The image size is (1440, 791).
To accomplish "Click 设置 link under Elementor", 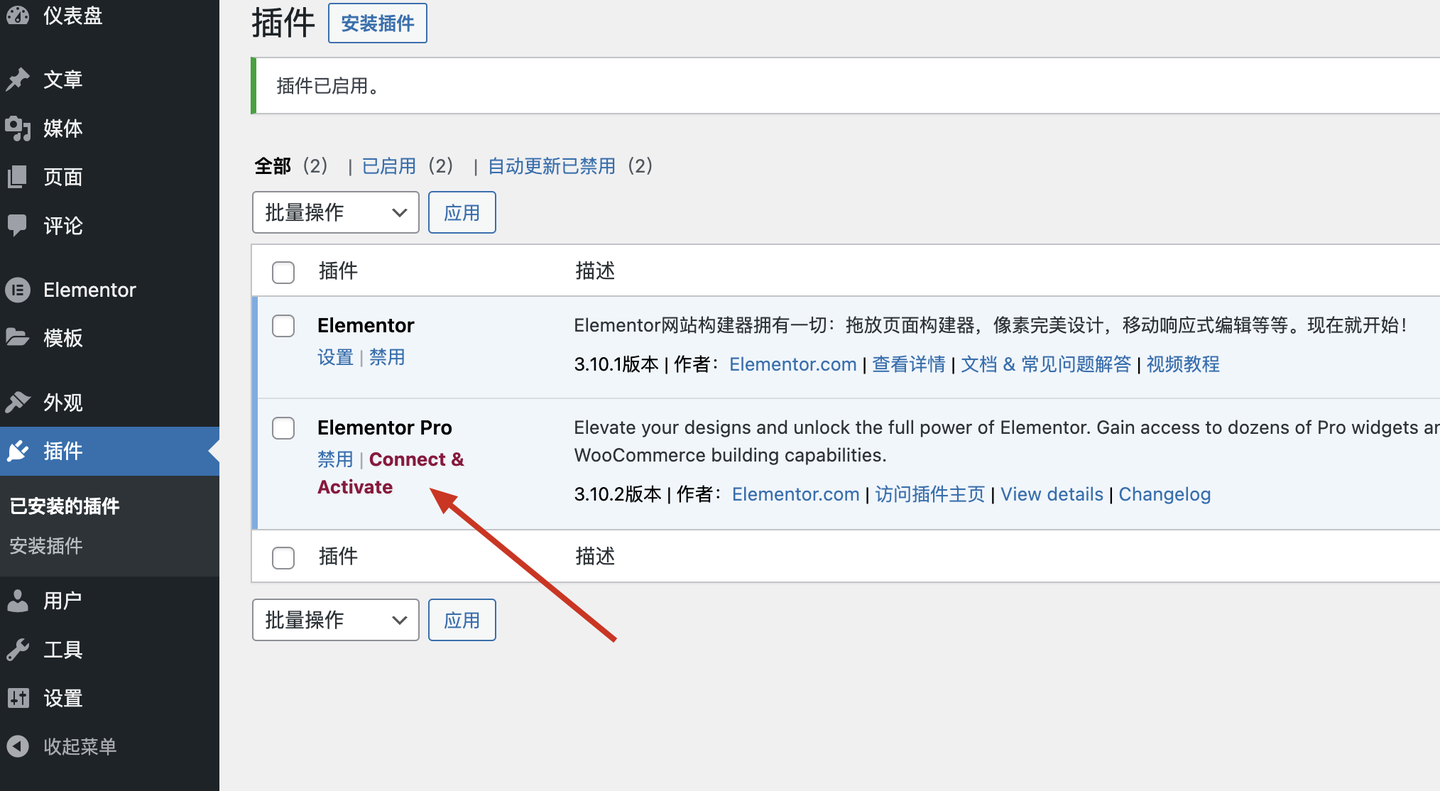I will pyautogui.click(x=335, y=357).
